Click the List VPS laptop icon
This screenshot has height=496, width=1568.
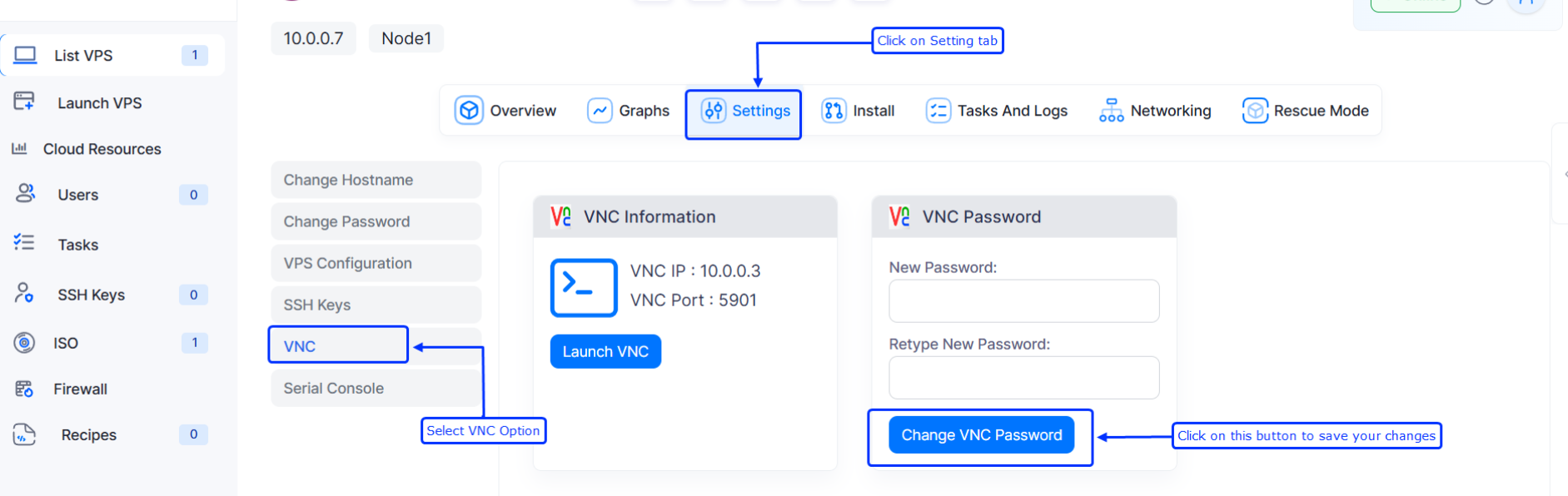(26, 55)
